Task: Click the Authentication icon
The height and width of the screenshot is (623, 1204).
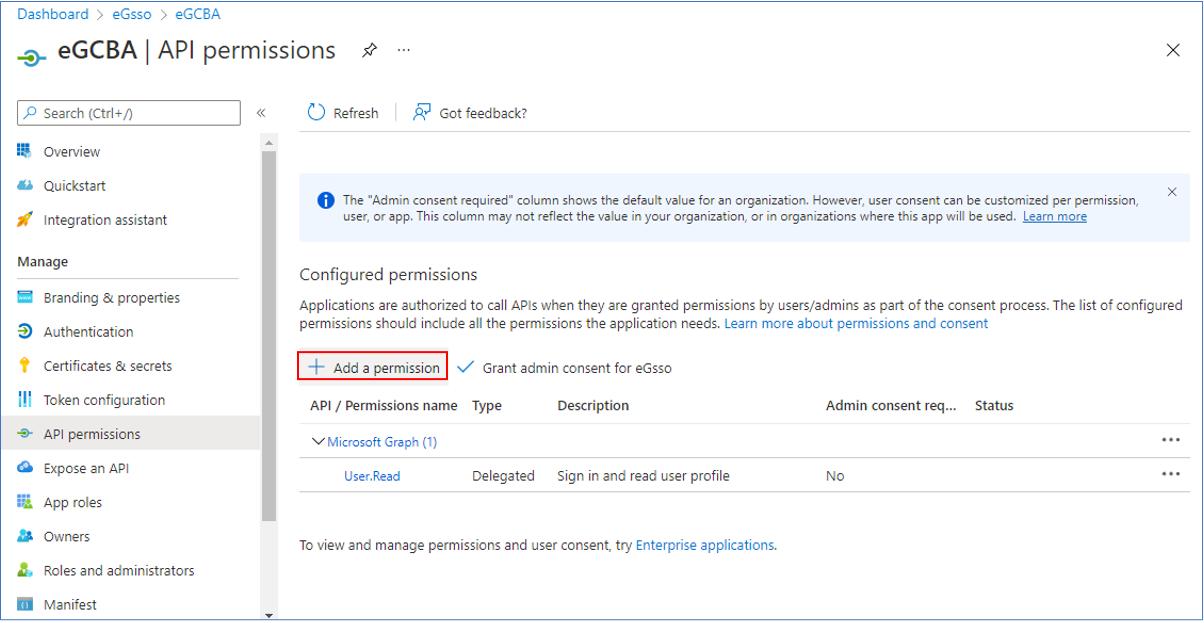Action: (25, 331)
